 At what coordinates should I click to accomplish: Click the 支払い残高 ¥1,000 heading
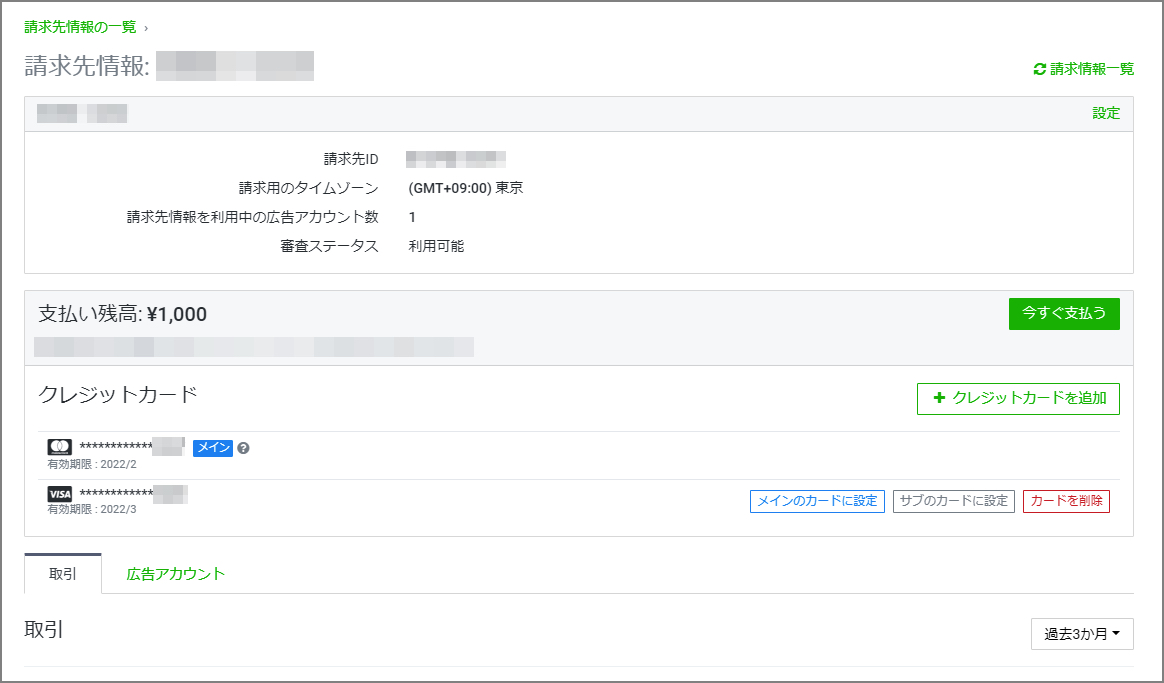[122, 314]
